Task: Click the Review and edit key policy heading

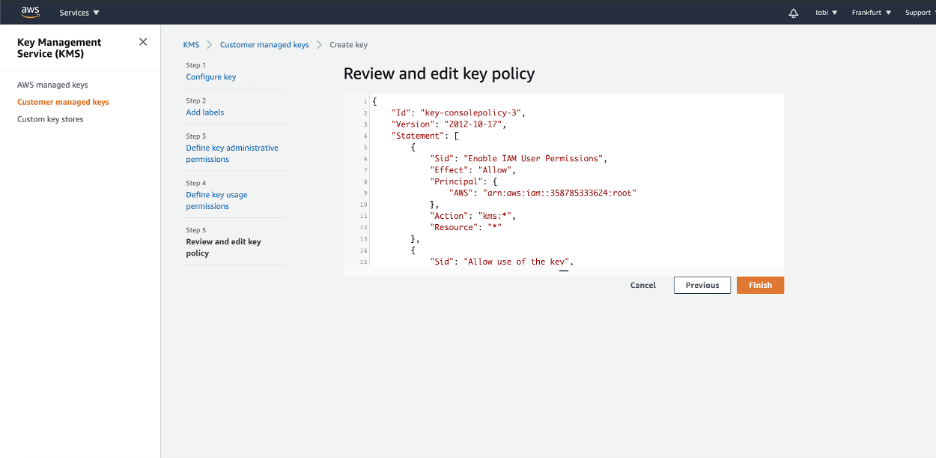Action: point(439,73)
